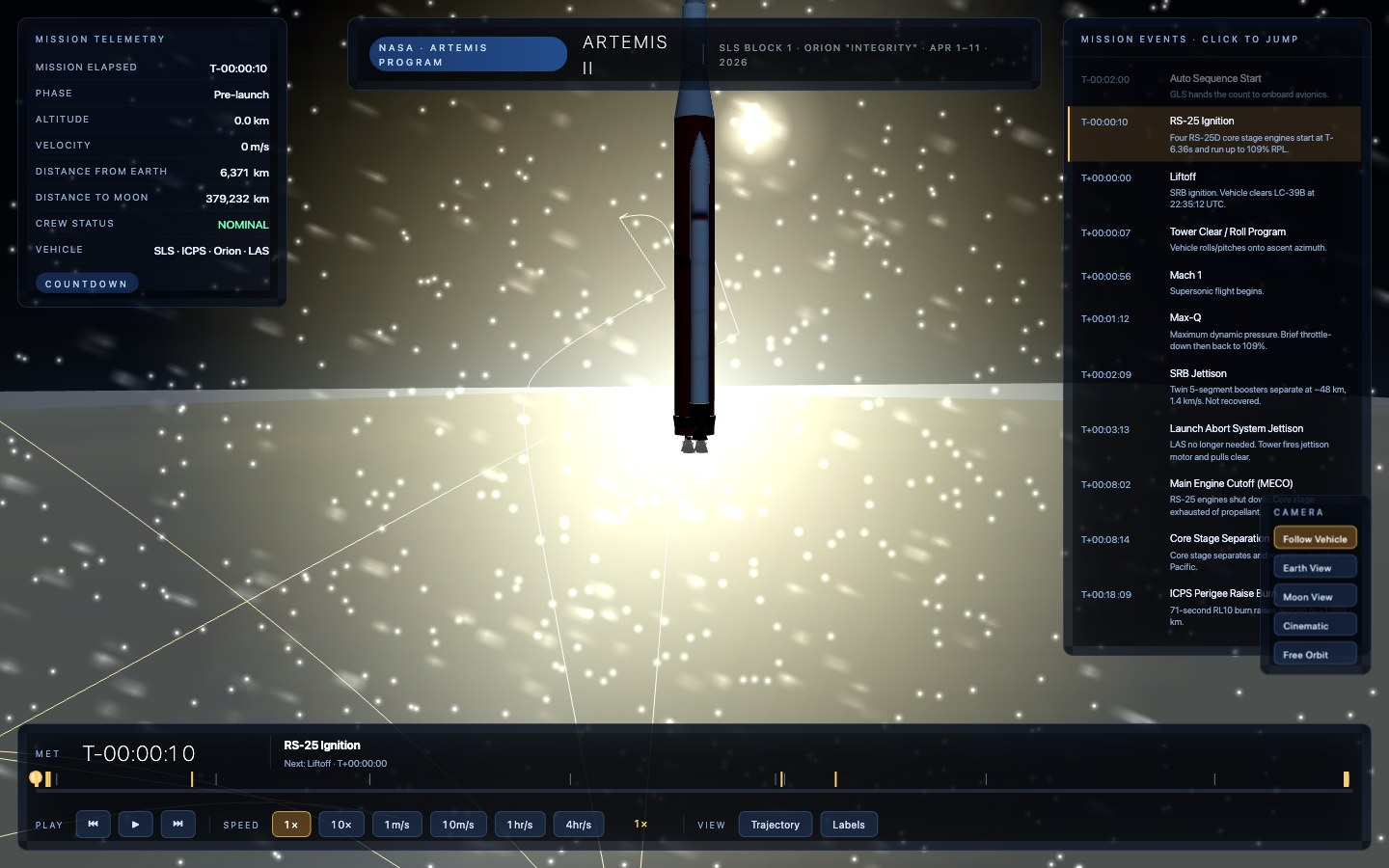The width and height of the screenshot is (1389, 868).
Task: Click the "T+00:02:09" event timestamp
Action: coord(1106,375)
